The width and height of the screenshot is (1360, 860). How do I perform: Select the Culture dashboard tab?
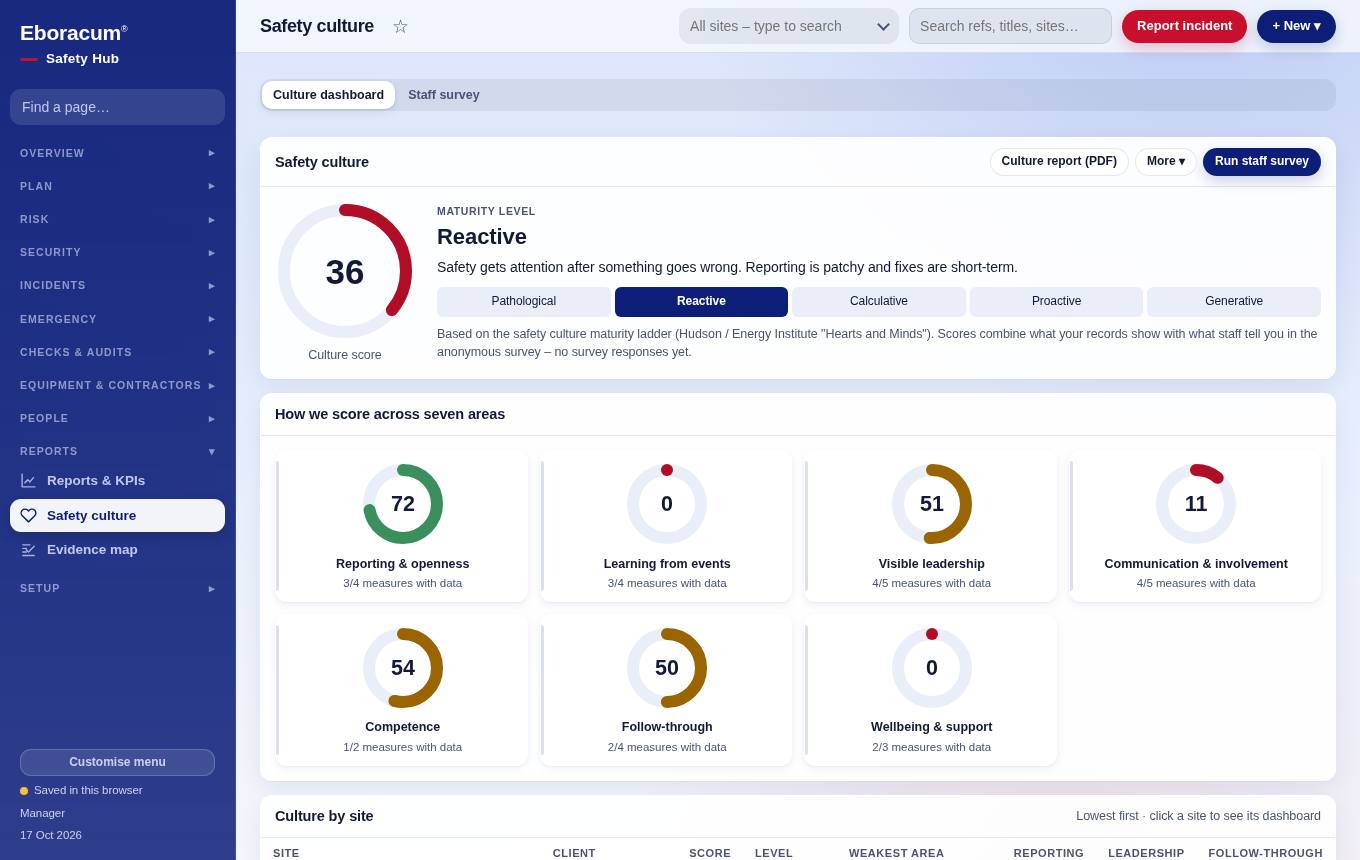[x=328, y=95]
